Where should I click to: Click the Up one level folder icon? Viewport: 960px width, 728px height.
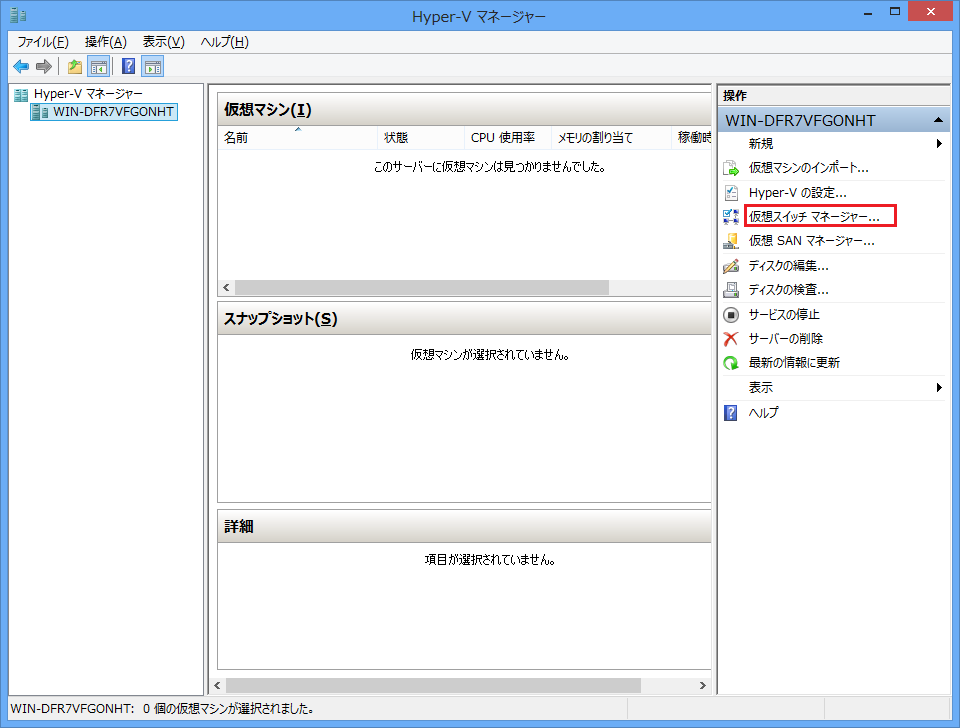pos(75,66)
